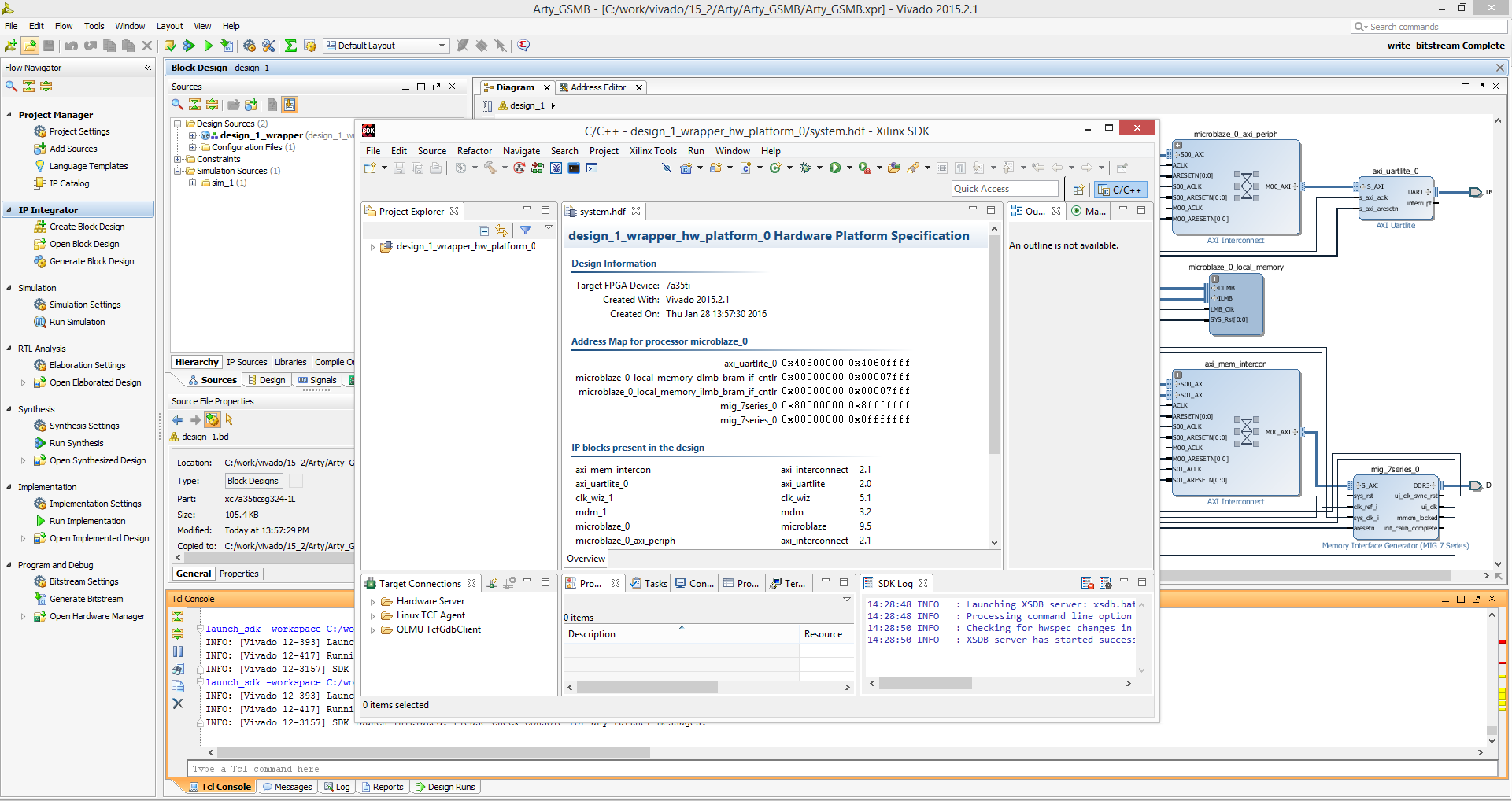Viewport: 1512px width, 801px height.
Task: Open Project Settings gear icon in Vivado toolbar
Action: (250, 46)
